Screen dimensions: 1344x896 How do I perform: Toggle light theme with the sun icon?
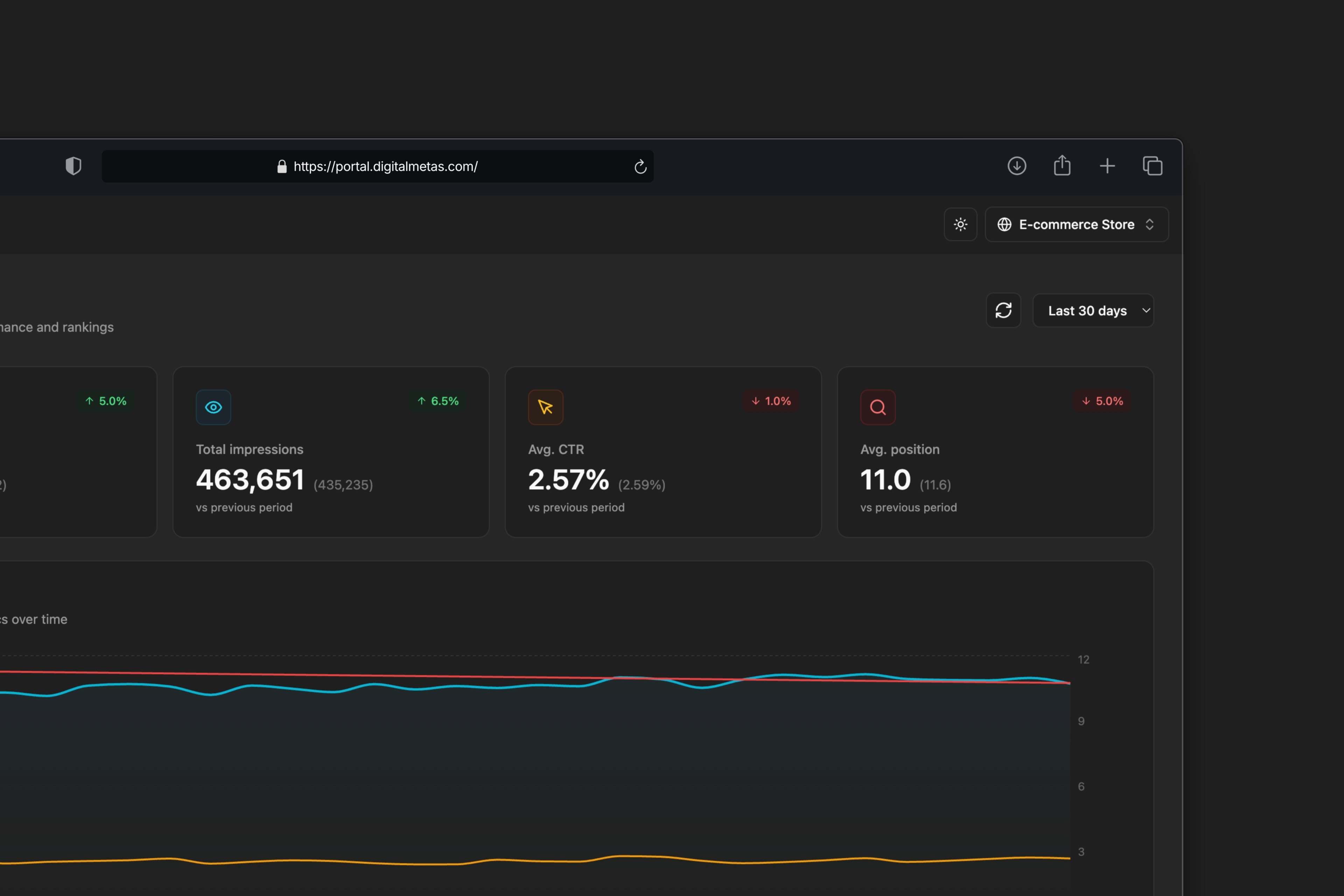pyautogui.click(x=960, y=224)
